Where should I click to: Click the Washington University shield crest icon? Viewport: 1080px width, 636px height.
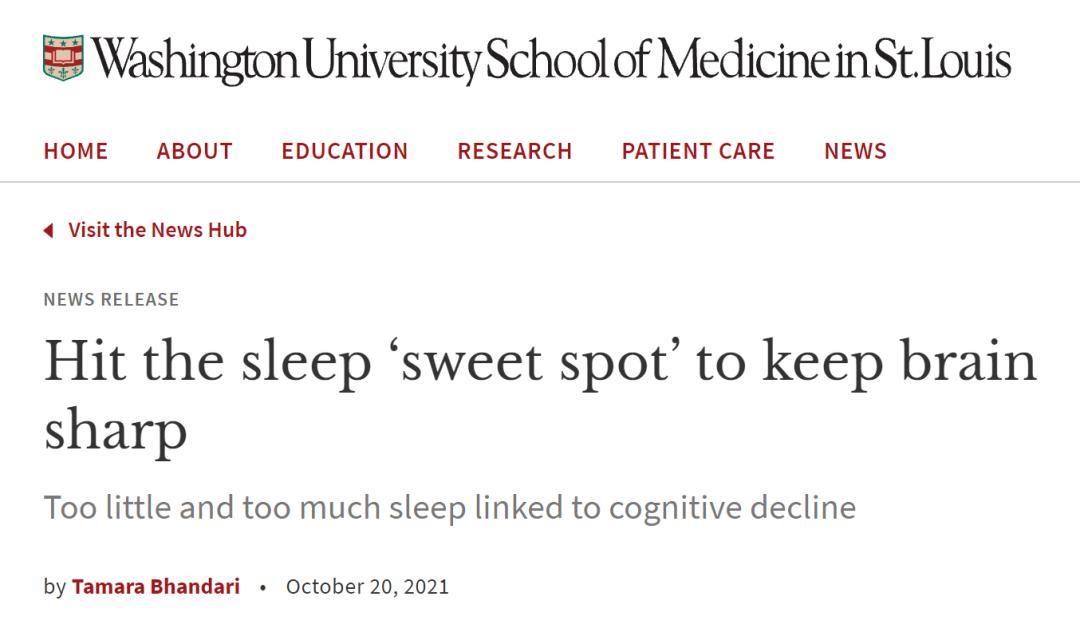[64, 58]
